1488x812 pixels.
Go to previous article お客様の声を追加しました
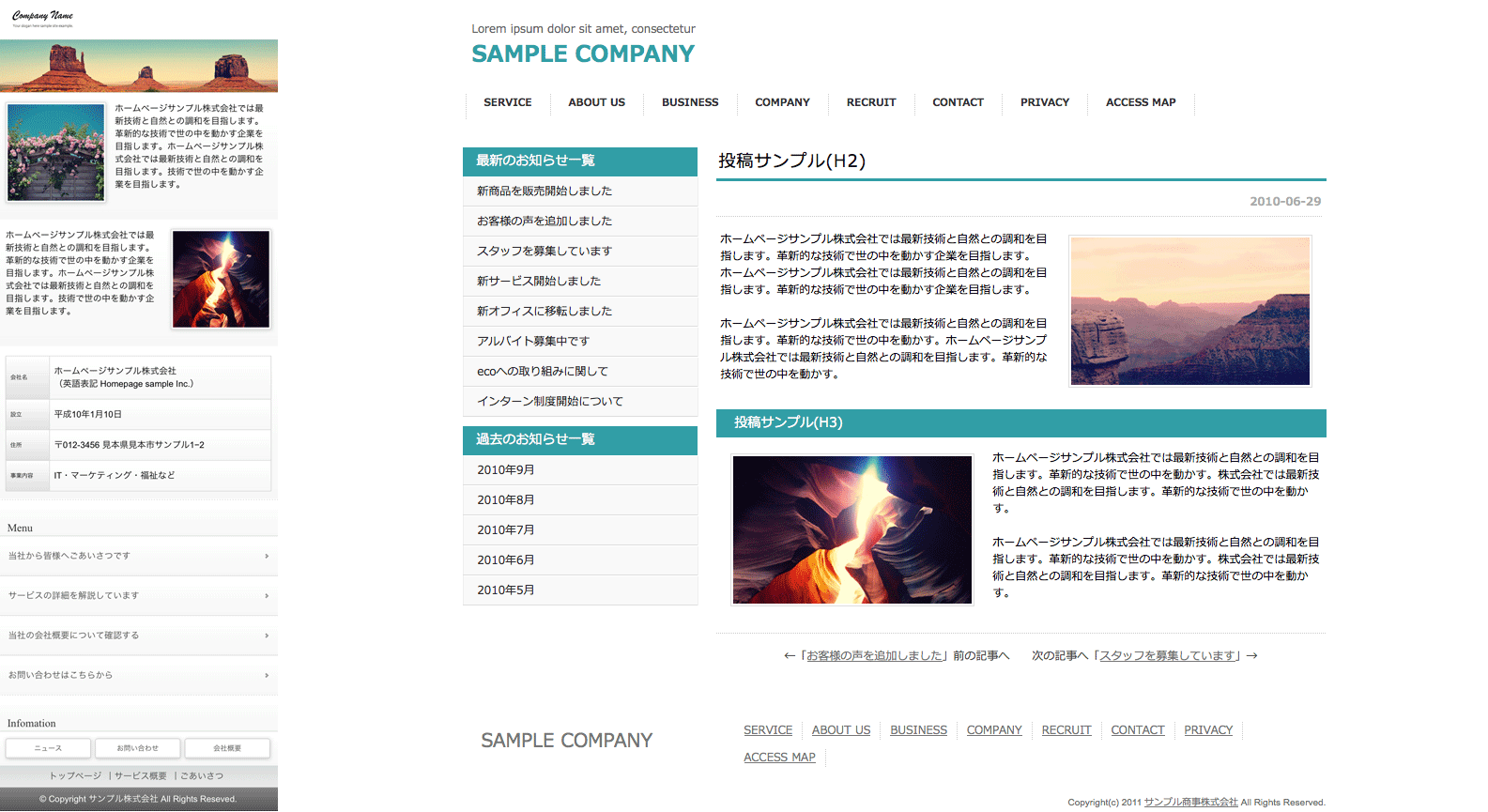click(x=874, y=656)
